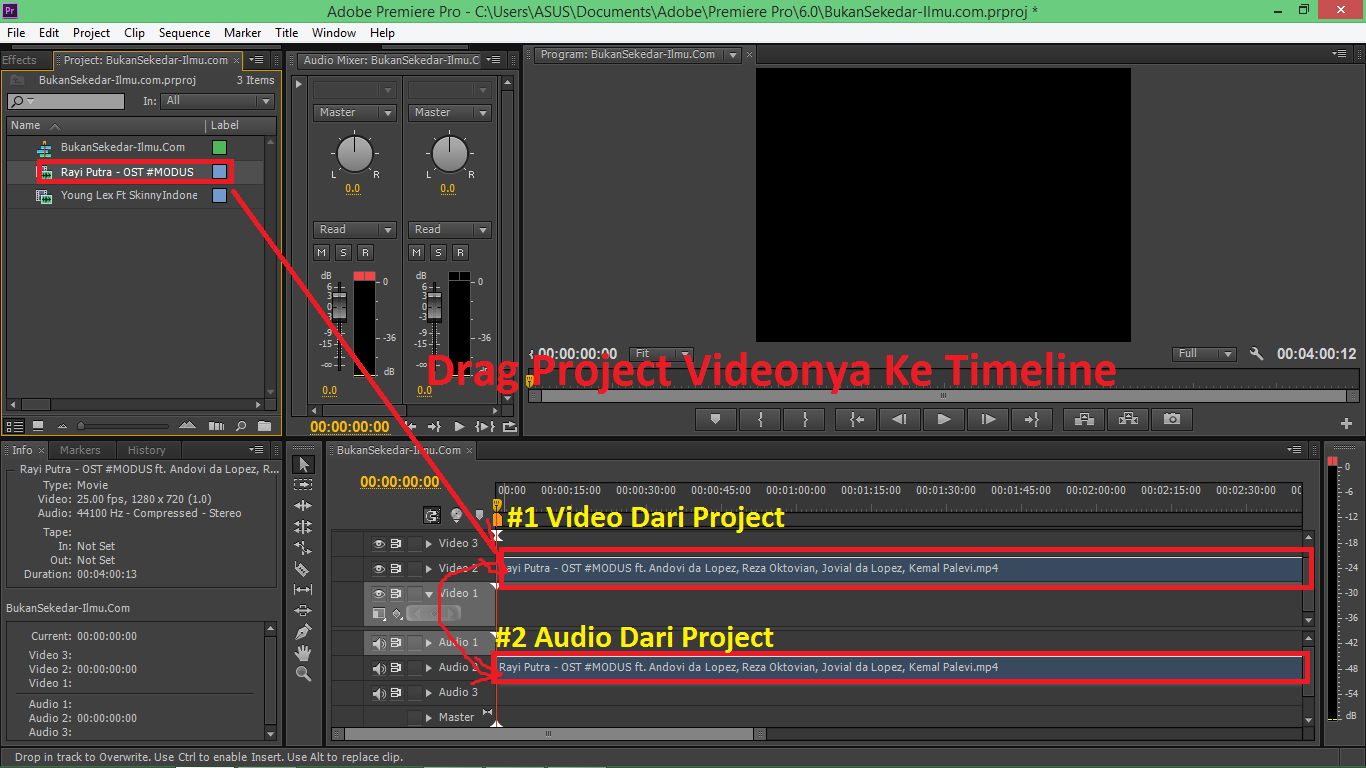Expand the Video 3 track triangle
Screen dimensions: 1366x768
coord(429,544)
